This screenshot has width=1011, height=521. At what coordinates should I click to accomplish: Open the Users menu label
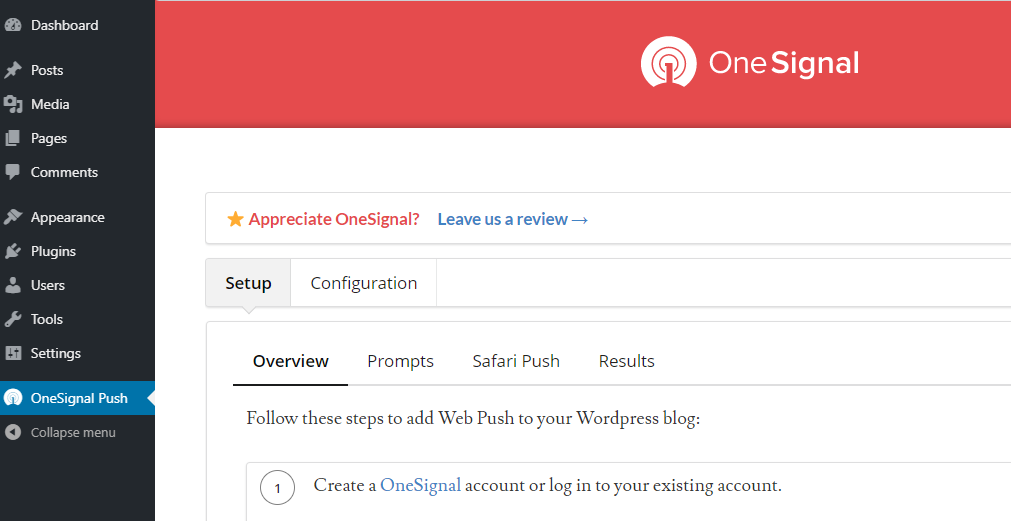pos(48,285)
